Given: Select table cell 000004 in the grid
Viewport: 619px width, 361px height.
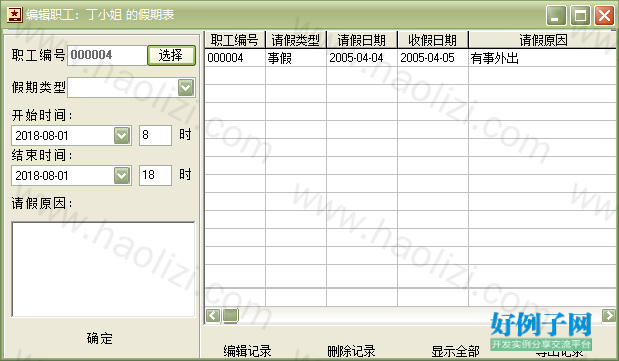Looking at the screenshot, I should tap(235, 58).
